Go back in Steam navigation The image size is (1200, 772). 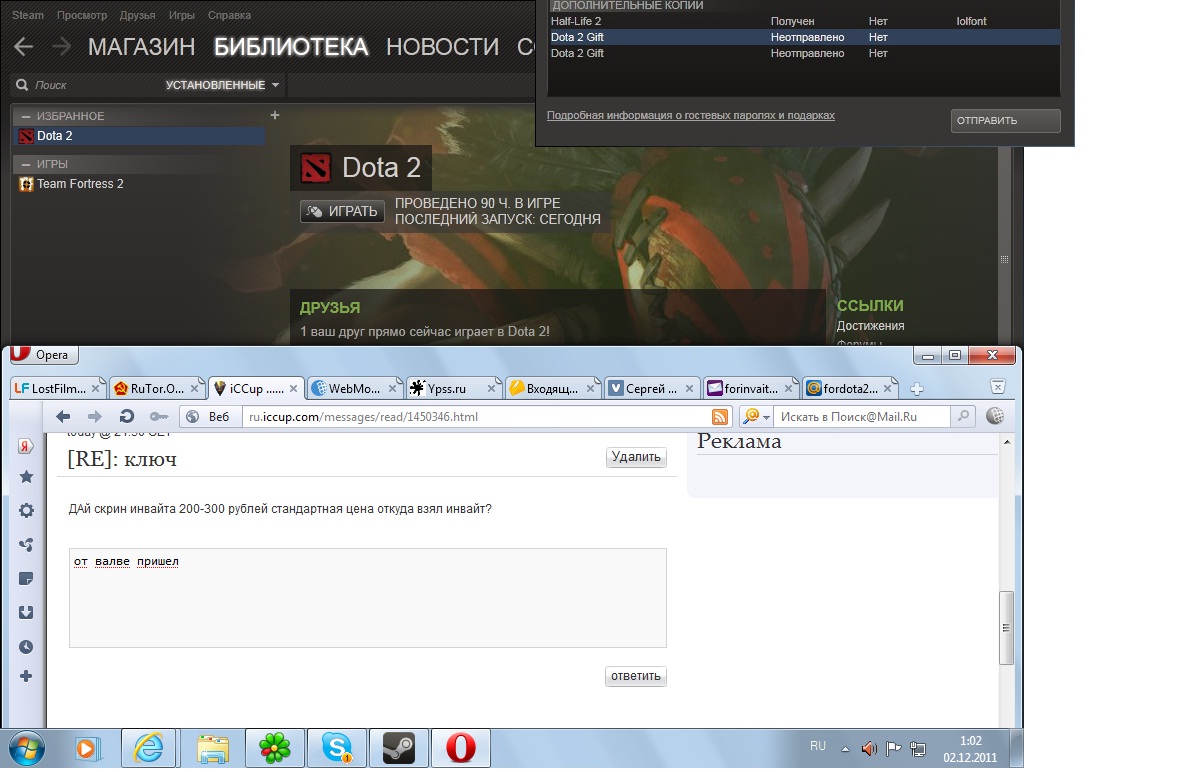pyautogui.click(x=23, y=46)
